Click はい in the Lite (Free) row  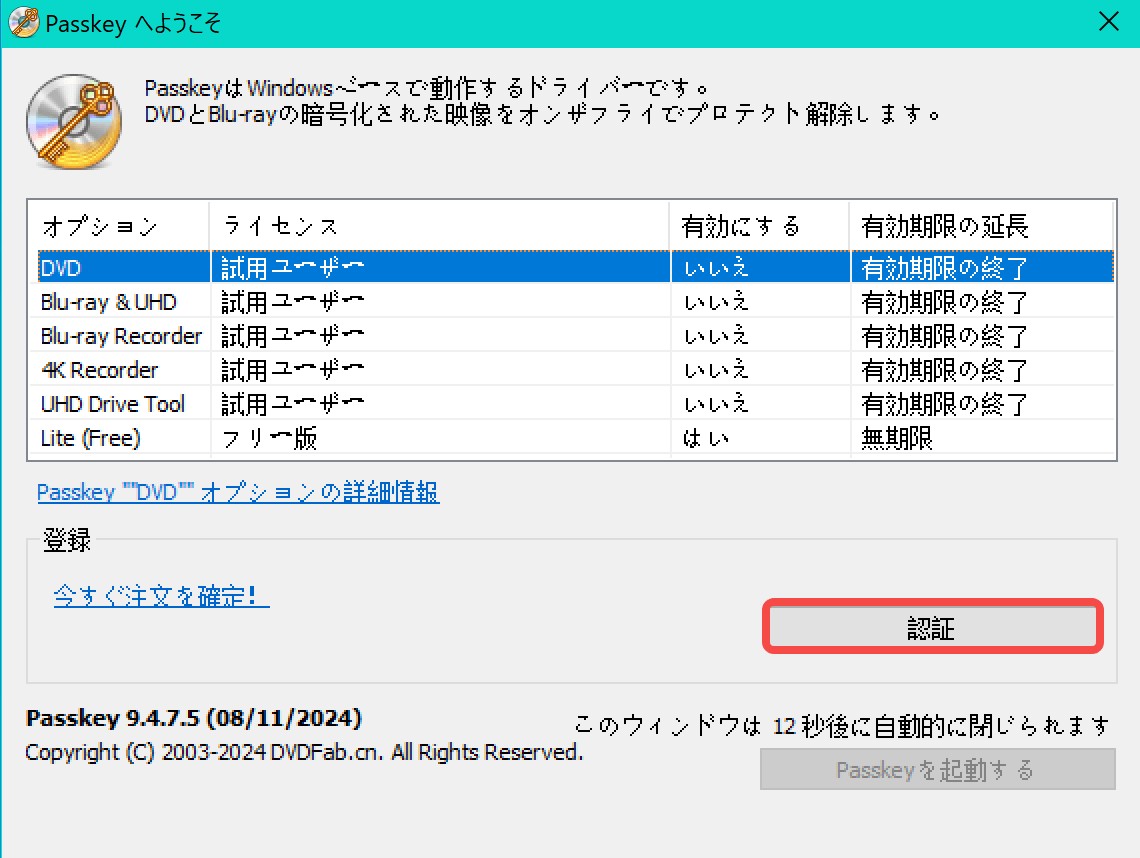click(x=705, y=438)
